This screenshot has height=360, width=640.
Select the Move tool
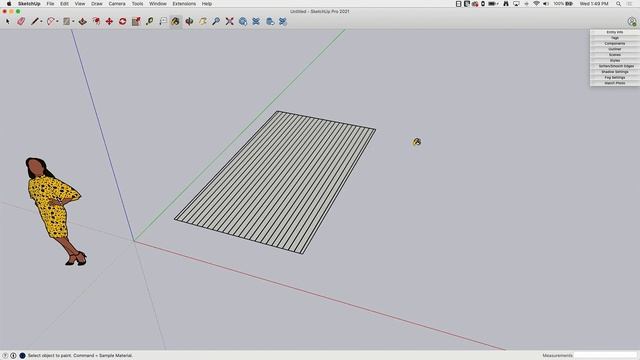click(109, 21)
